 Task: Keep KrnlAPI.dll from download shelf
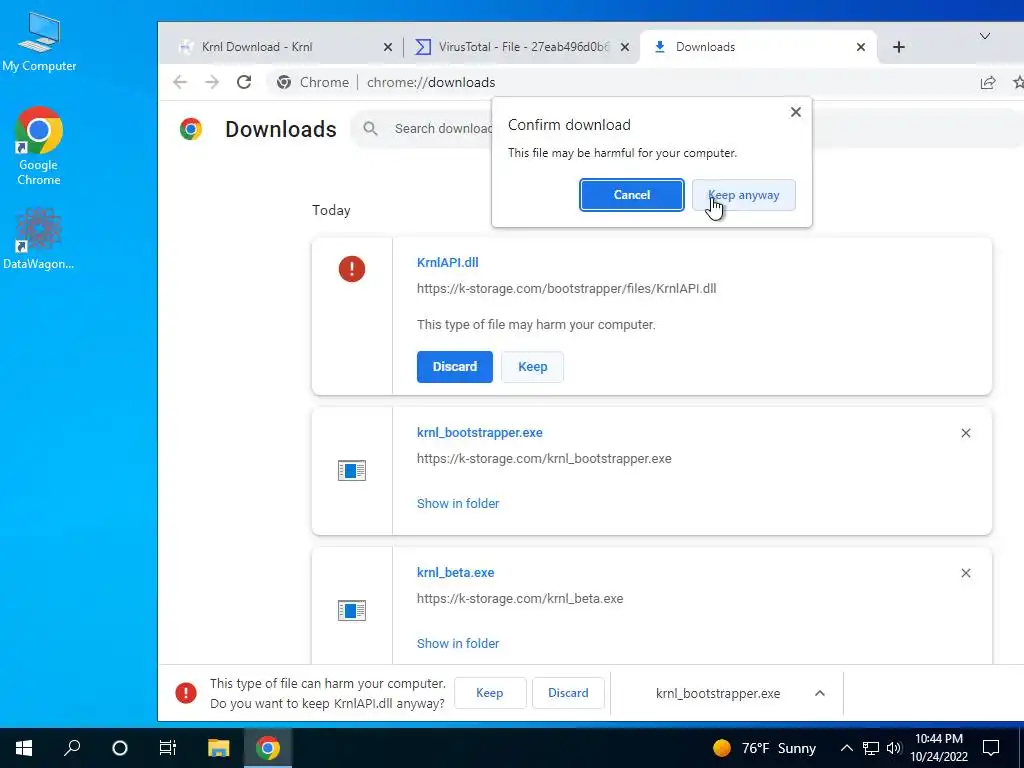[490, 693]
